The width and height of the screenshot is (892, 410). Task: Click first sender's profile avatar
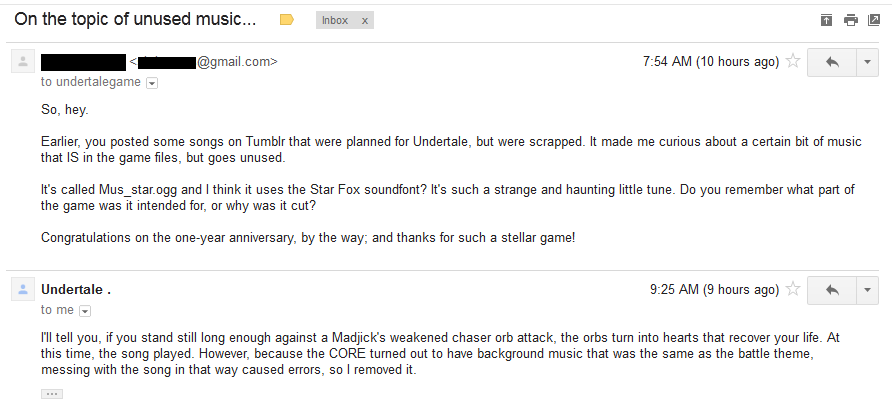pos(22,62)
